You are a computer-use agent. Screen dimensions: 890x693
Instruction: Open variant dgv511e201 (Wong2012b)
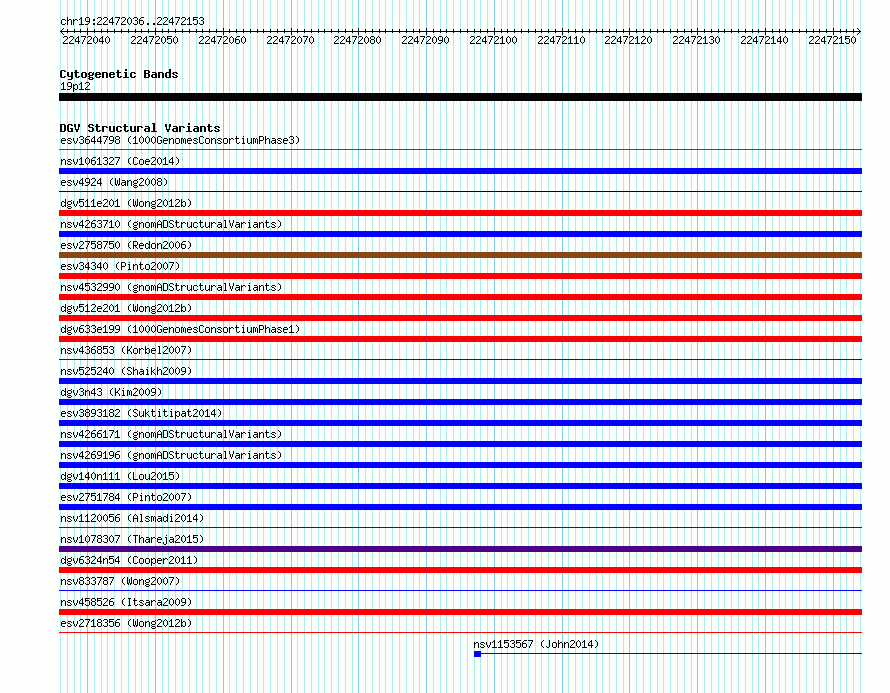pos(126,203)
